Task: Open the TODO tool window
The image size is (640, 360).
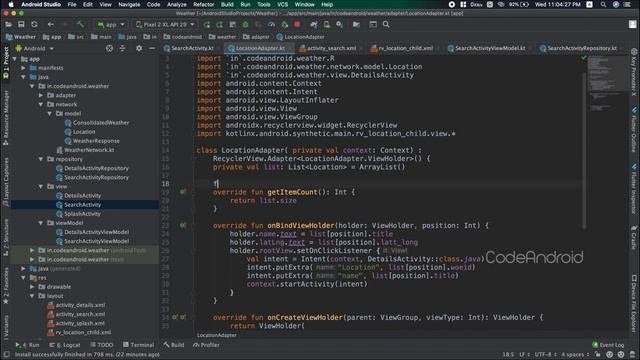Action: point(102,345)
